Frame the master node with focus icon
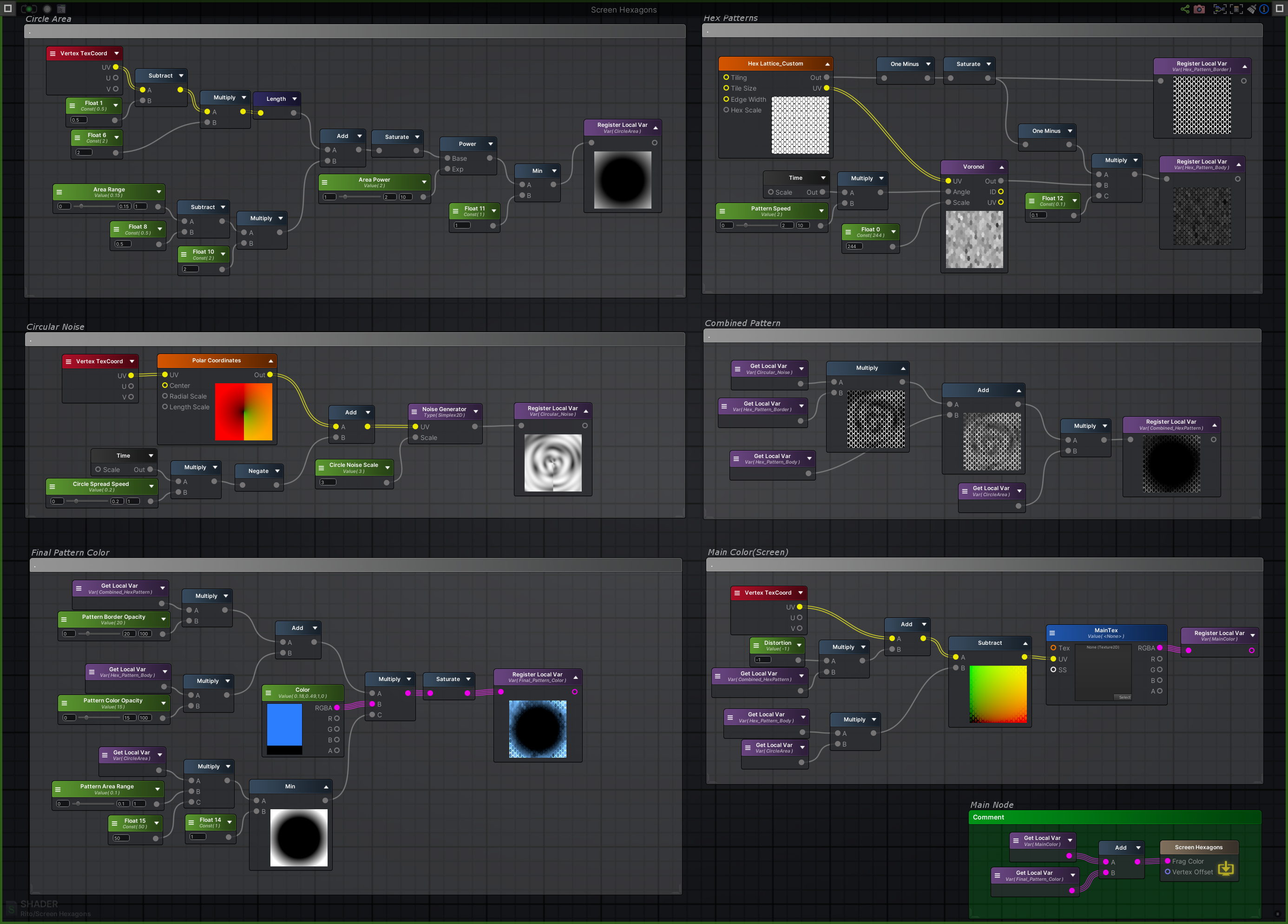Image resolution: width=1288 pixels, height=924 pixels. 1236,9
